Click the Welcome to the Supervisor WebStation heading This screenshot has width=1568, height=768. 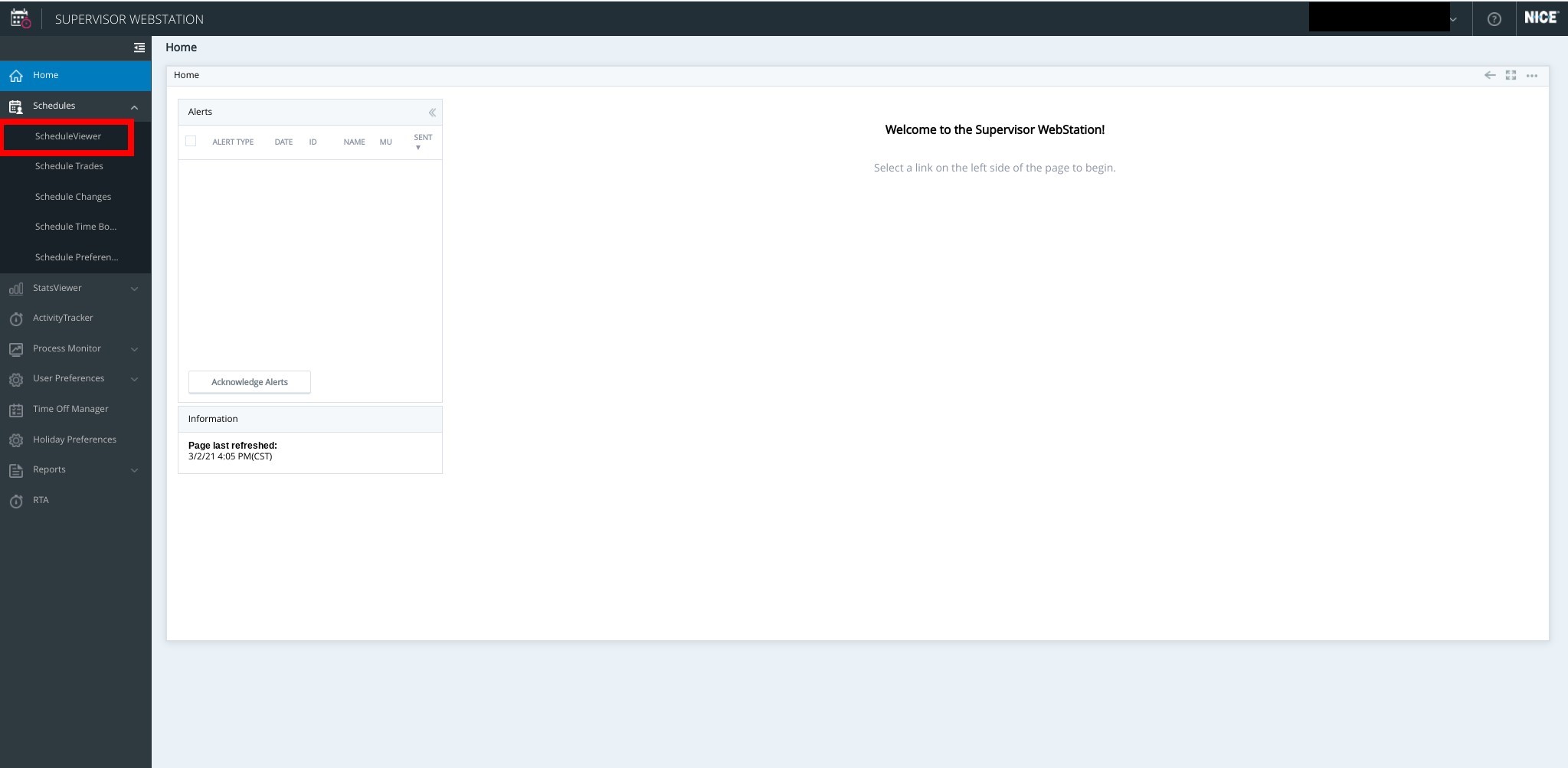pyautogui.click(x=994, y=130)
